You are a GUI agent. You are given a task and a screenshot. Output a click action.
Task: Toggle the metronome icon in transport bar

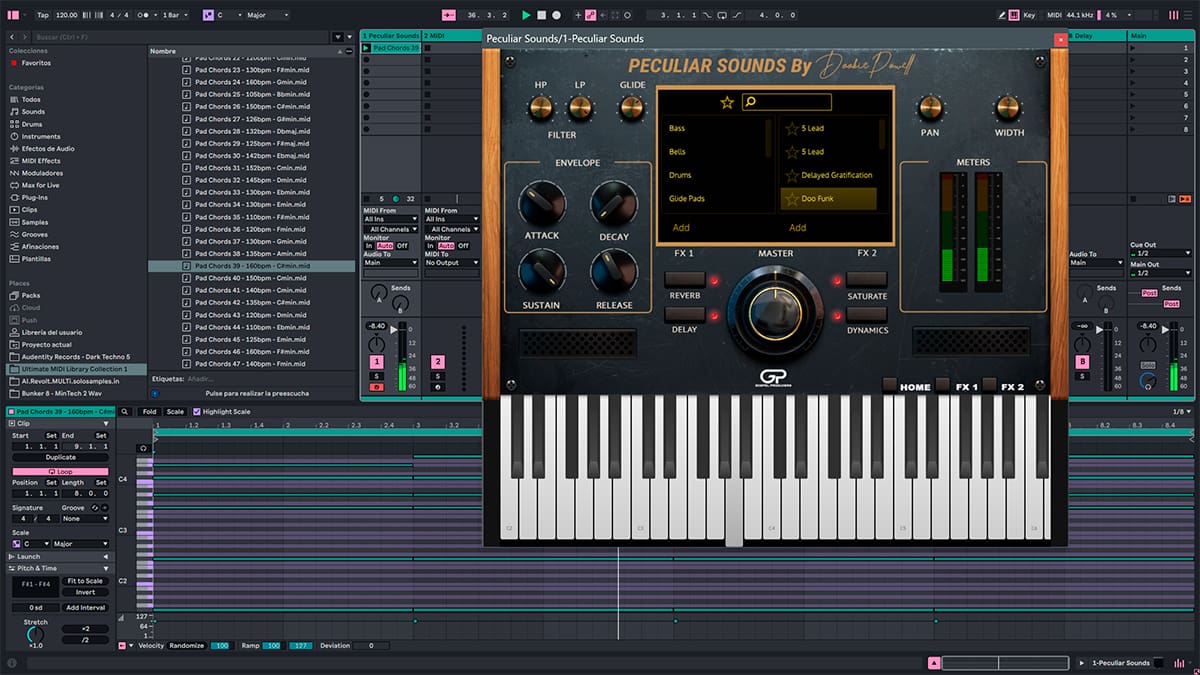[143, 15]
